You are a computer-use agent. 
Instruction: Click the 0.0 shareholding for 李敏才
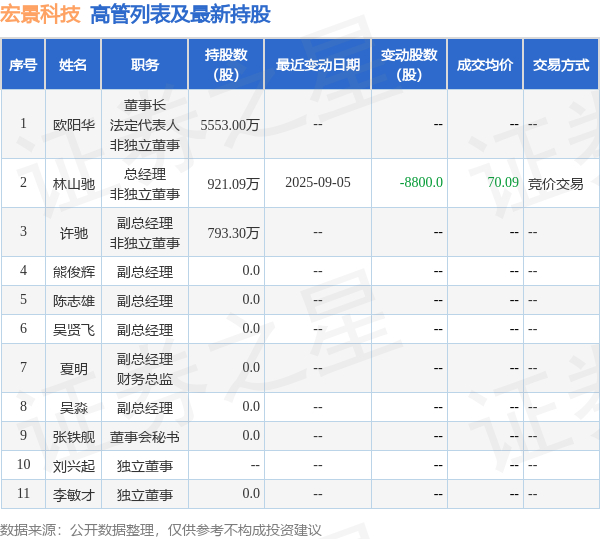(251, 493)
